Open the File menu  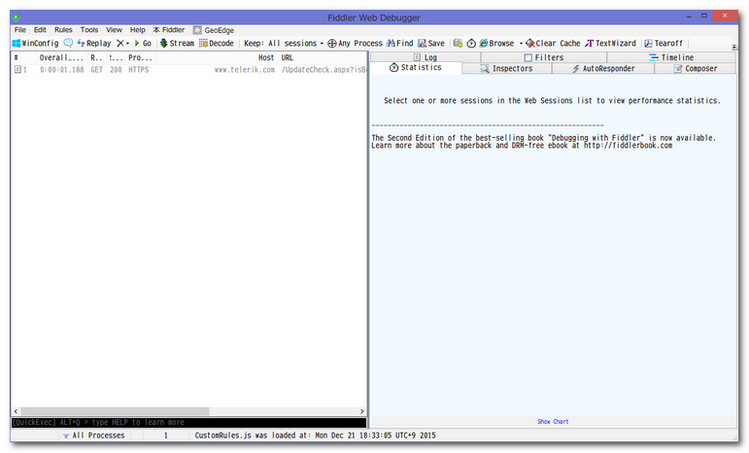click(x=20, y=30)
